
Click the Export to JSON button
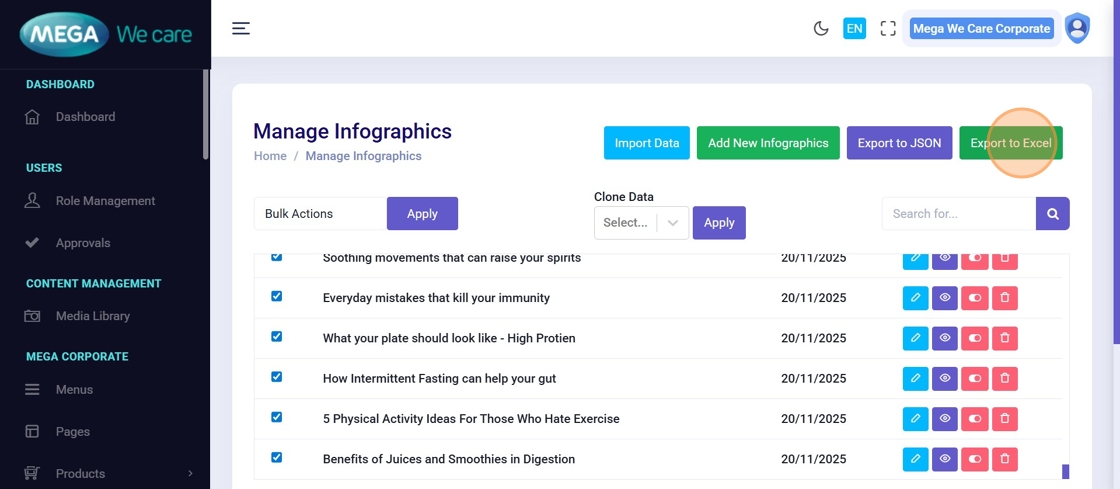tap(899, 143)
